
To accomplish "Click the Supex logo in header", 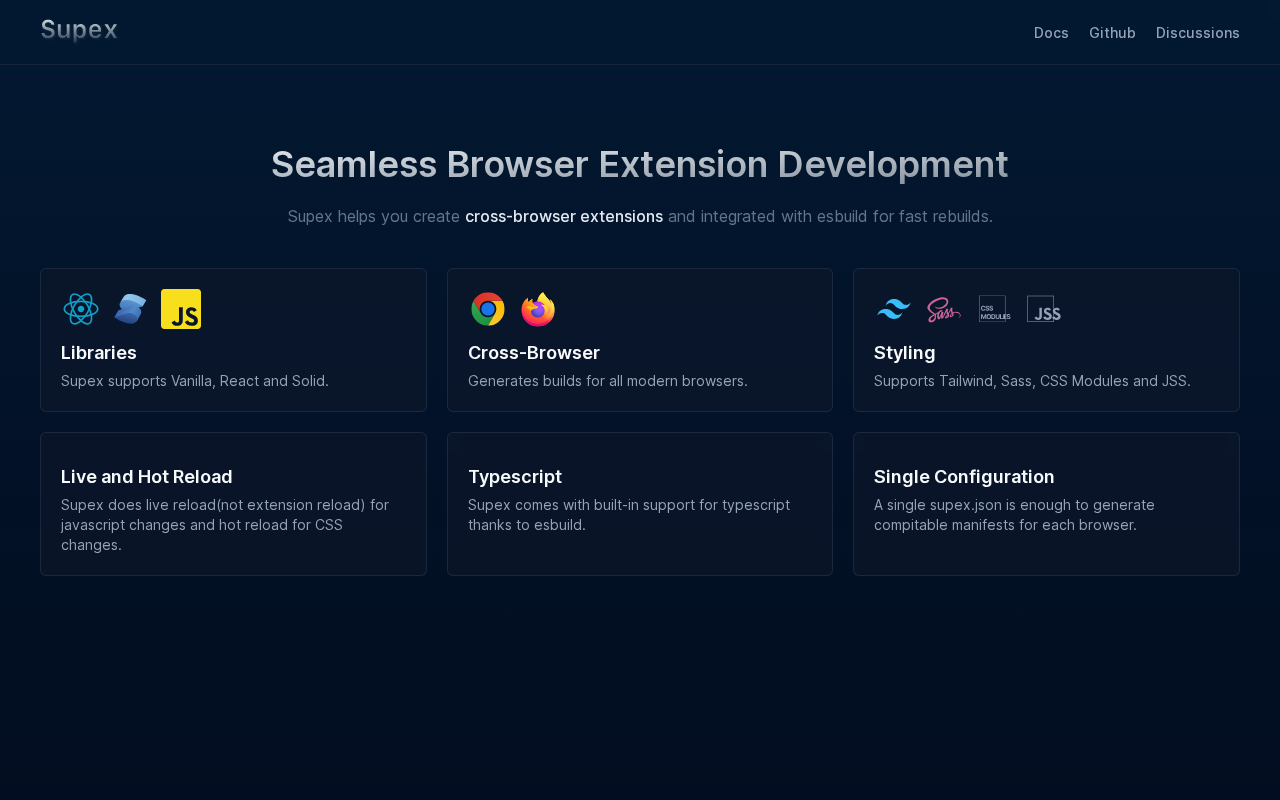I will tap(79, 31).
